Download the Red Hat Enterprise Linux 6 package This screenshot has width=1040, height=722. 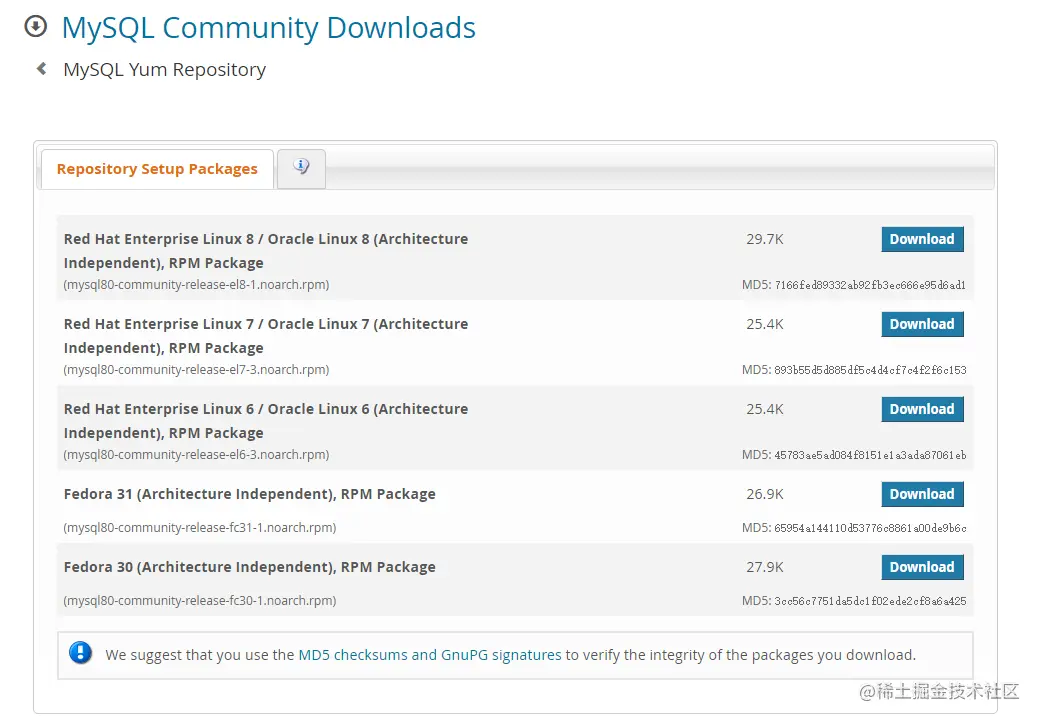point(922,409)
